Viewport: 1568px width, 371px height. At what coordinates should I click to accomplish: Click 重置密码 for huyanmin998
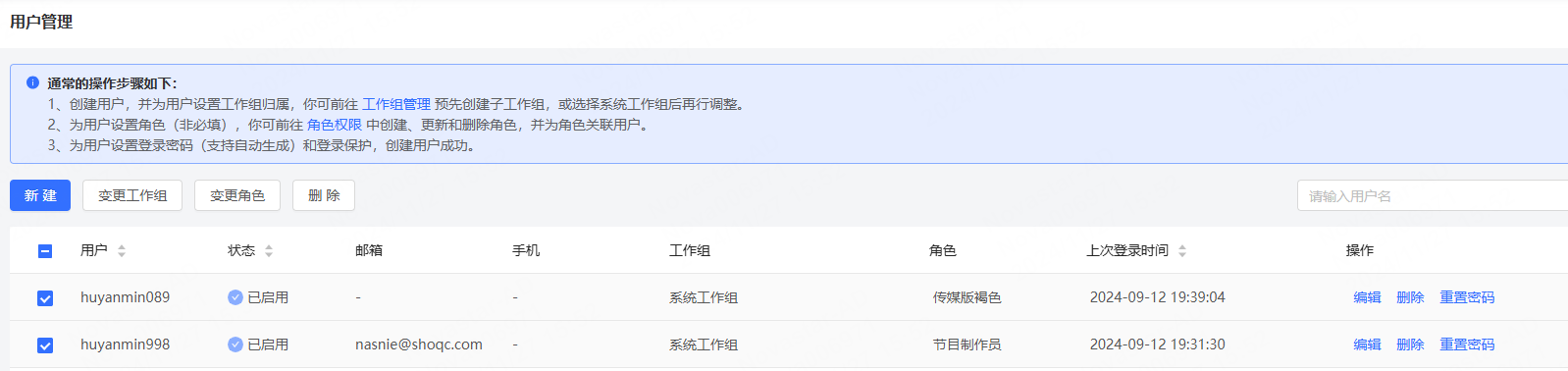(1467, 344)
